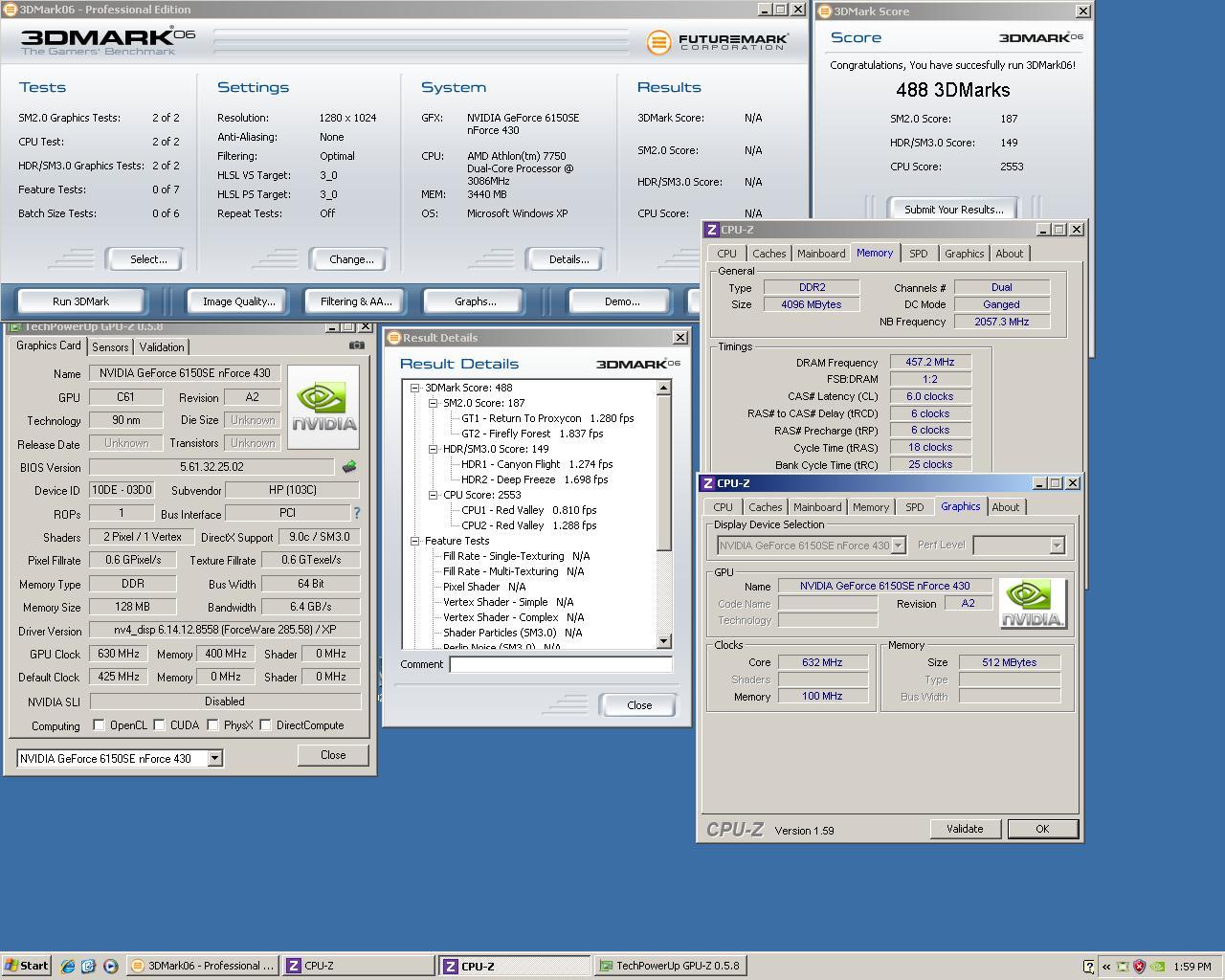1225x980 pixels.
Task: Close the Result Details dialog via Close button
Action: click(639, 705)
